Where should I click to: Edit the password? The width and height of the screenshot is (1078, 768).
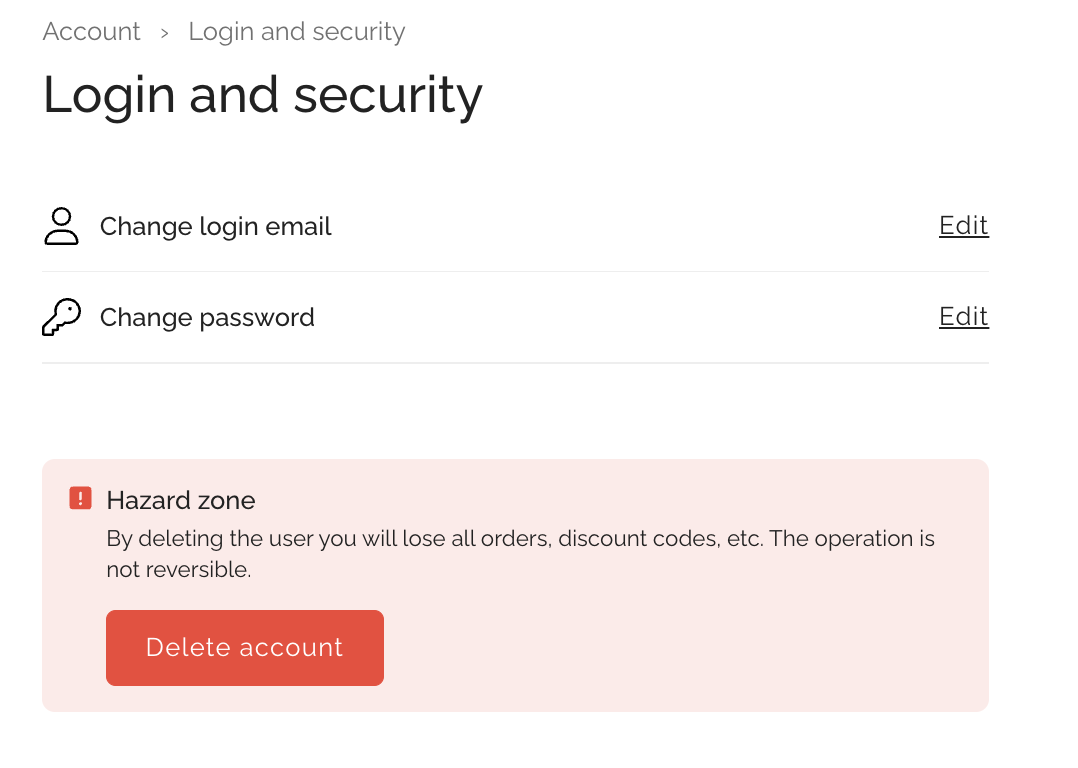pyautogui.click(x=963, y=317)
